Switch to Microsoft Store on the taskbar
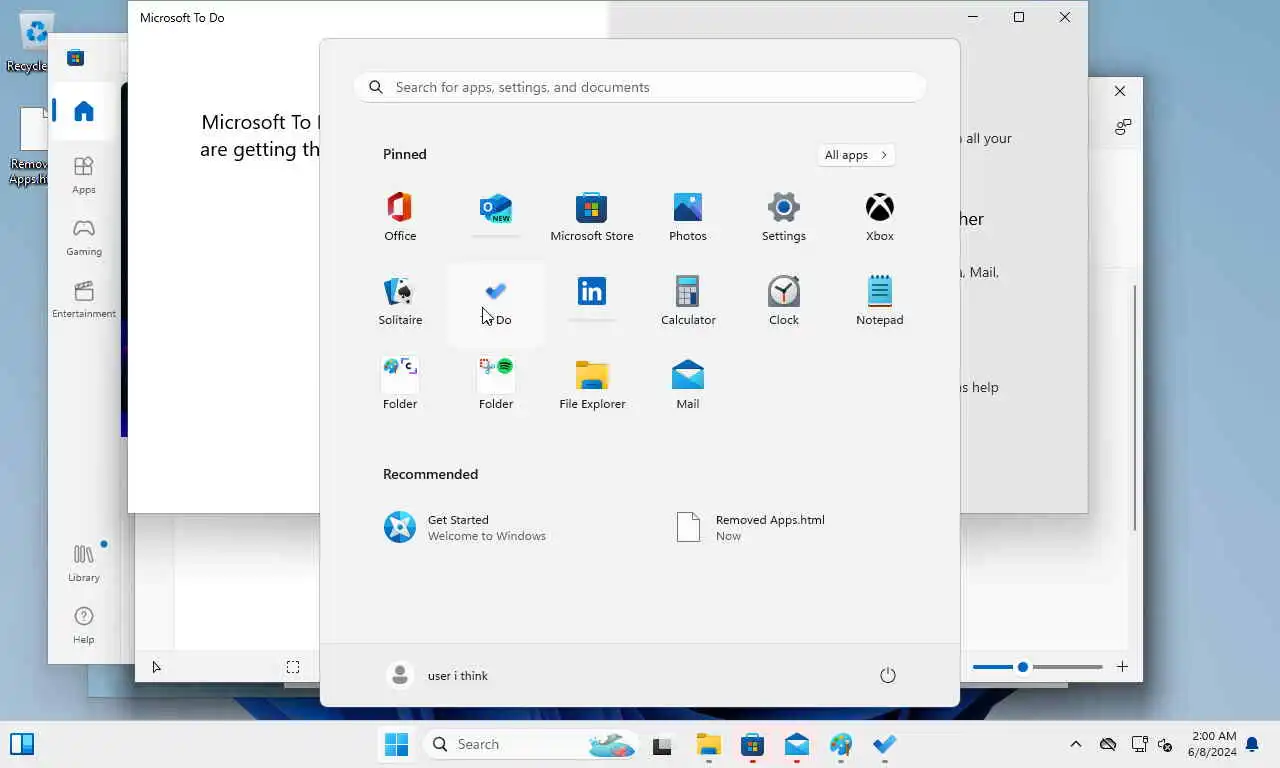This screenshot has height=768, width=1280. point(753,745)
